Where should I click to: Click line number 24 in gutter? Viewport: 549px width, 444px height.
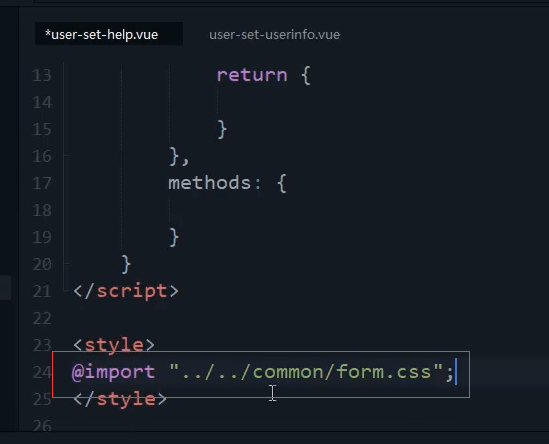[x=42, y=372]
